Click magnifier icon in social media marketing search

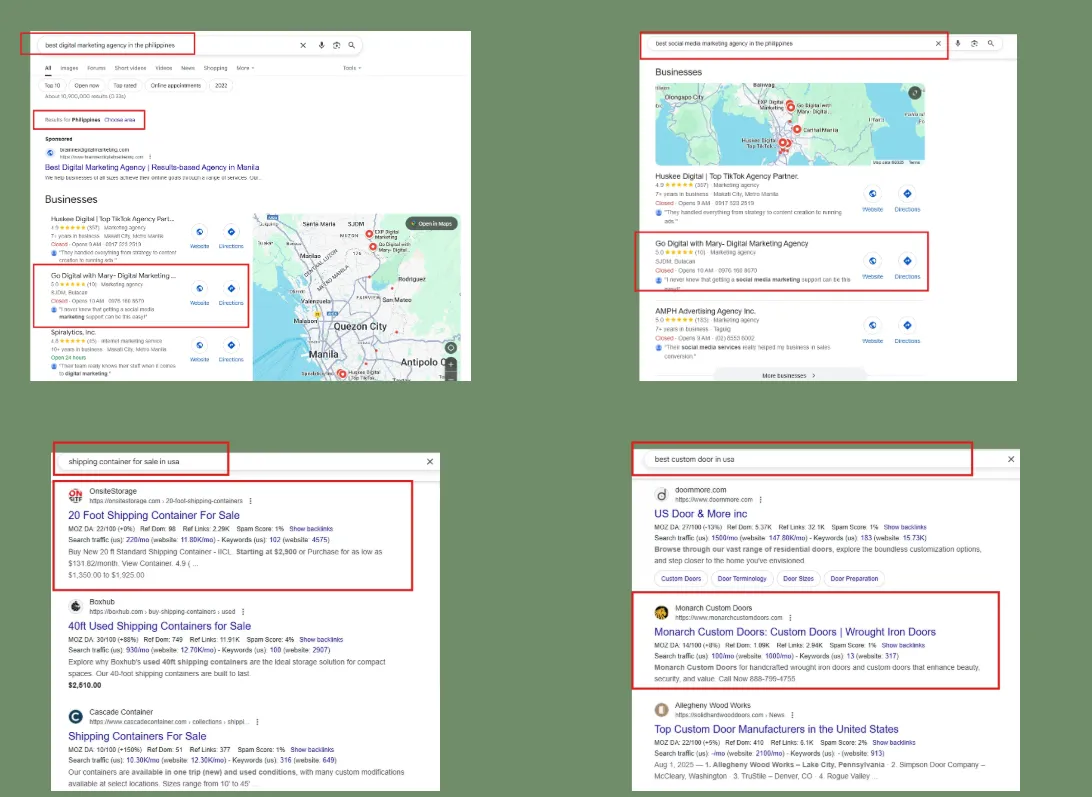tap(990, 43)
